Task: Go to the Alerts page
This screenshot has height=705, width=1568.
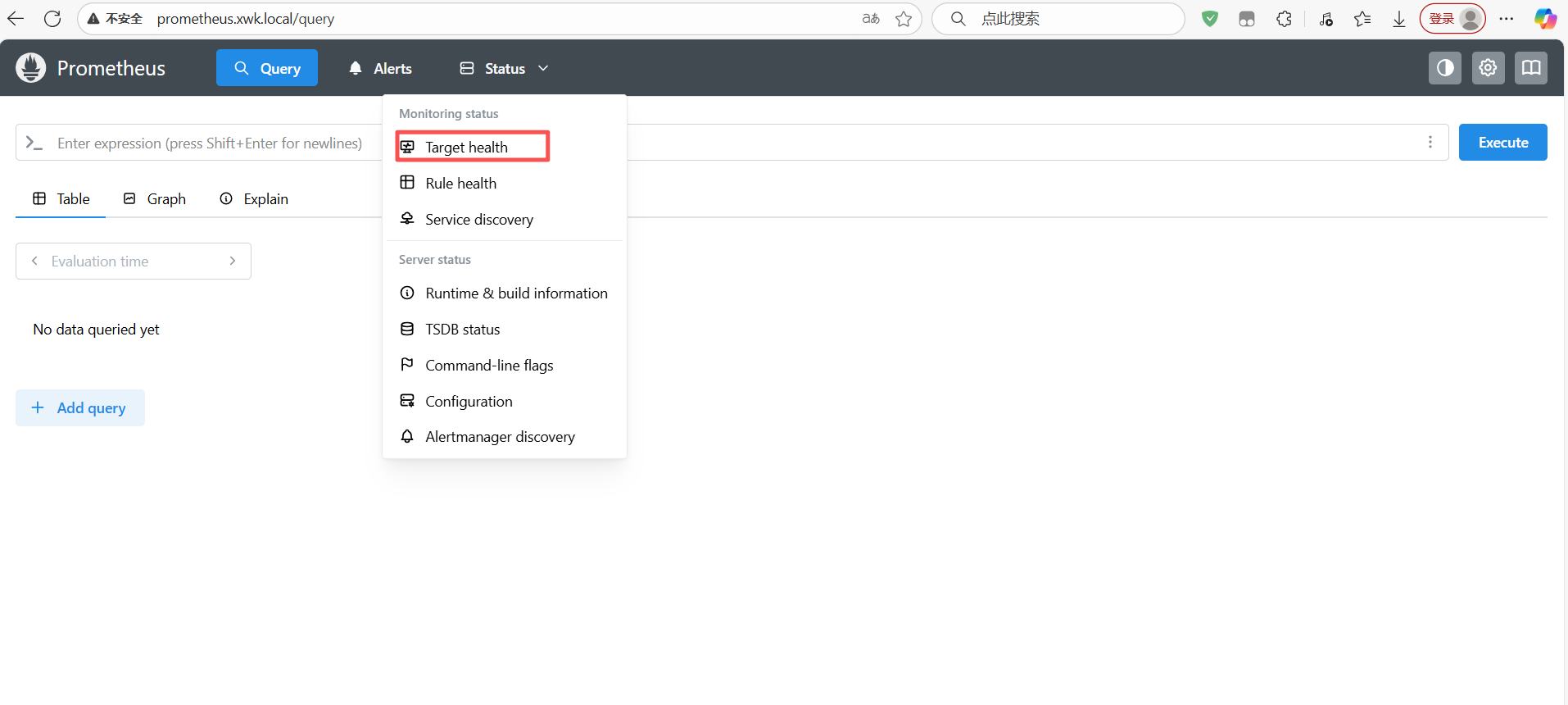Action: coord(380,68)
